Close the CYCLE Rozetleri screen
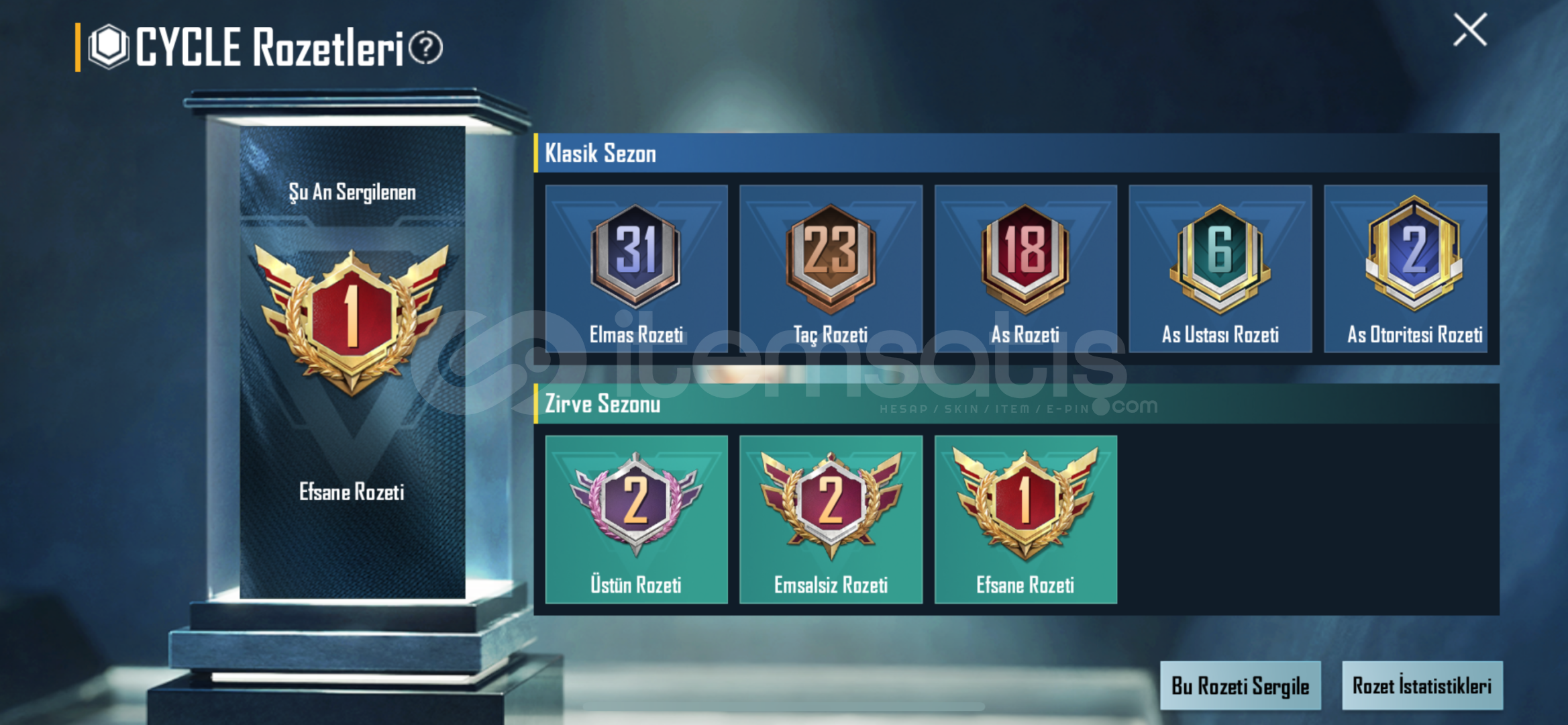This screenshot has height=725, width=1568. [x=1470, y=30]
